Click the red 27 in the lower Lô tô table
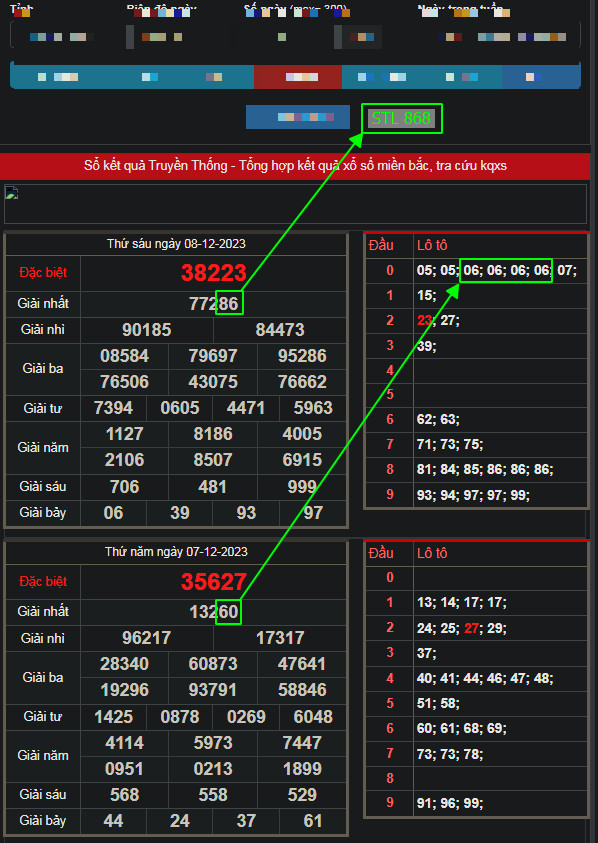The width and height of the screenshot is (598, 843). [x=471, y=628]
